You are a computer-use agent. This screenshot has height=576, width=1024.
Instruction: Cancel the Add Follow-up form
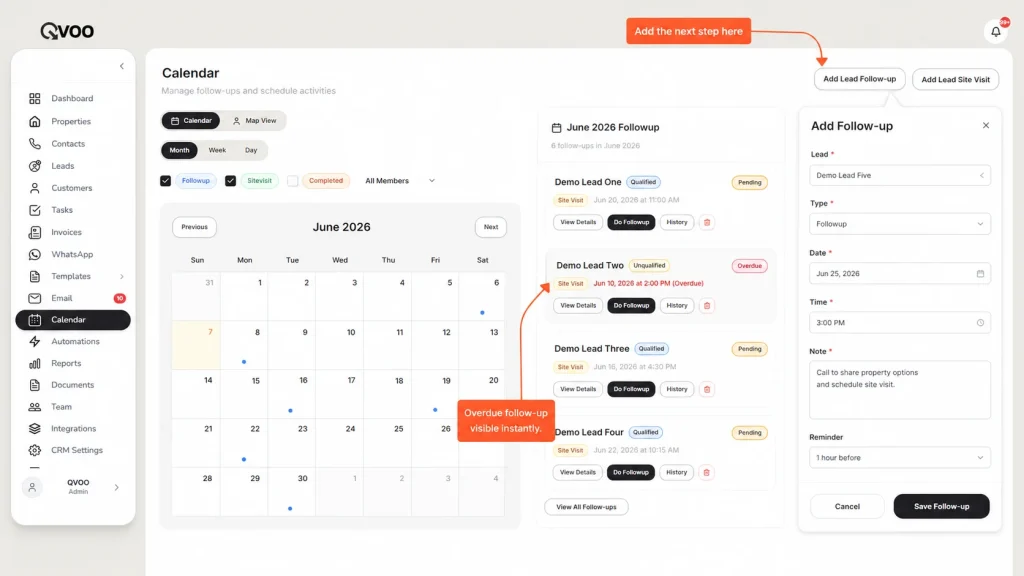847,506
